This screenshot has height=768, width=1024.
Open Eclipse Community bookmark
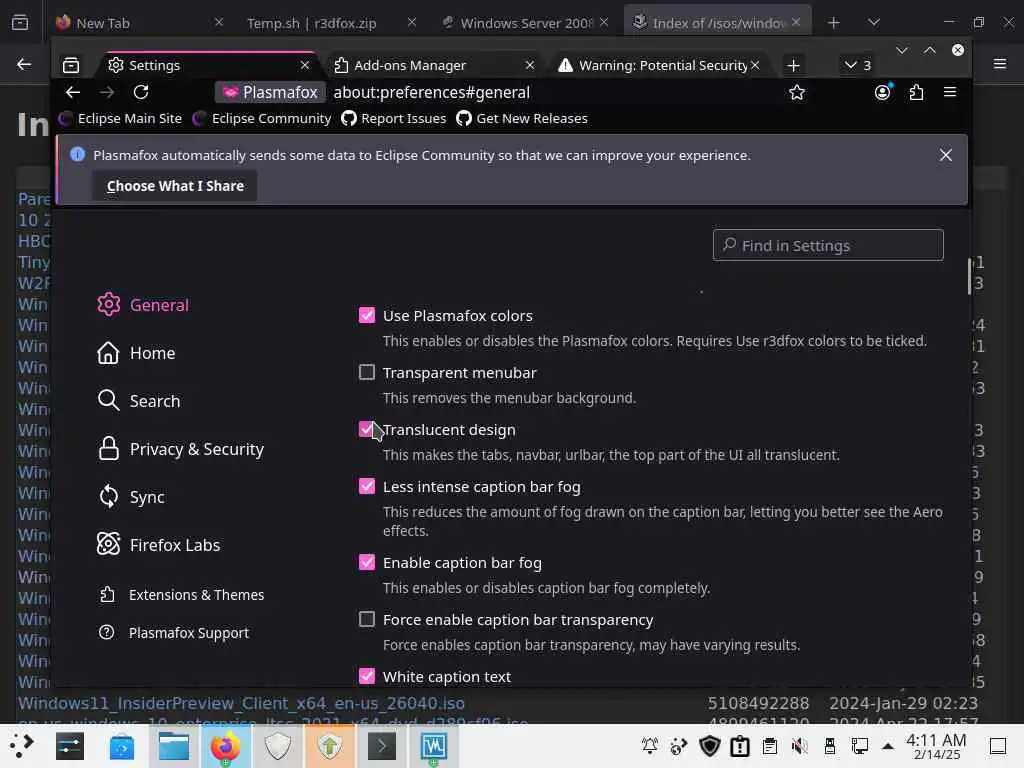[262, 118]
